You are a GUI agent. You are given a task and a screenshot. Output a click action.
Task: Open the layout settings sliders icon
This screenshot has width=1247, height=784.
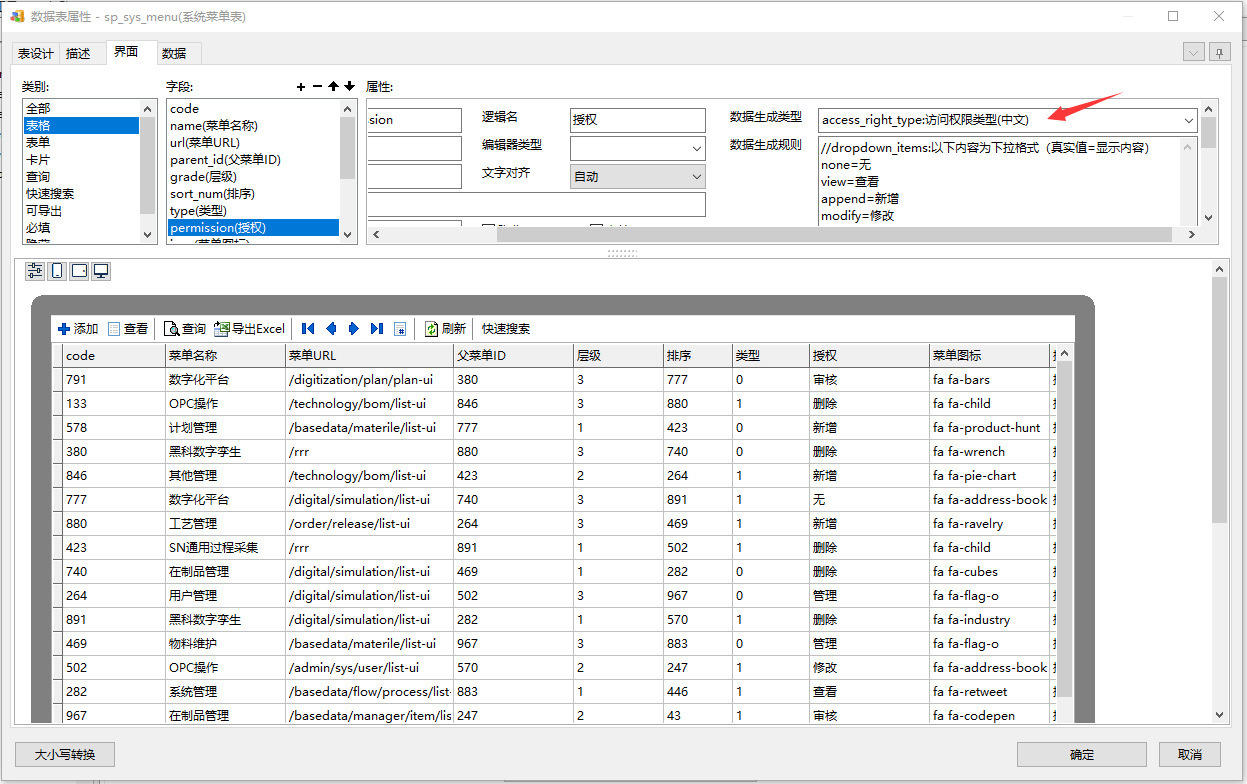coord(35,271)
